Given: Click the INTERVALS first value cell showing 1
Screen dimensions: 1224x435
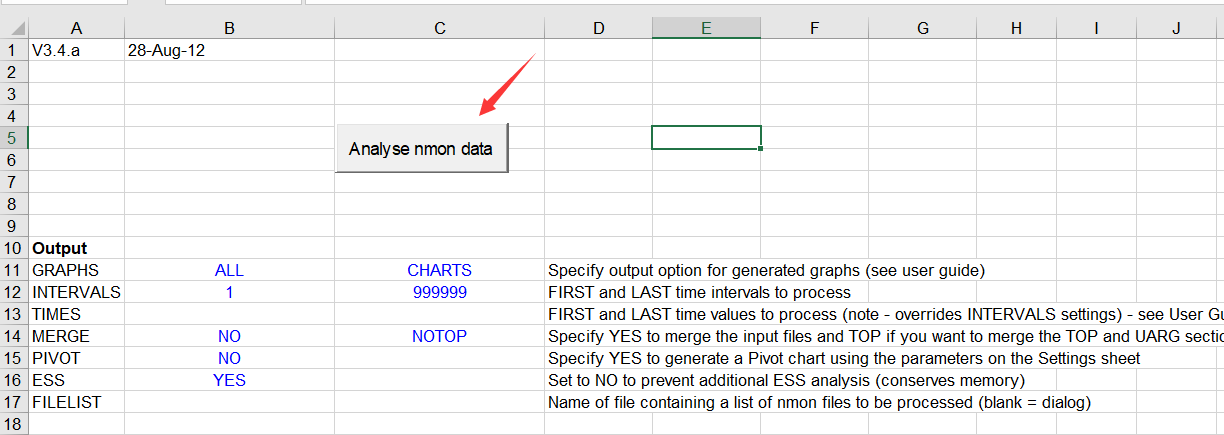Looking at the screenshot, I should (229, 292).
